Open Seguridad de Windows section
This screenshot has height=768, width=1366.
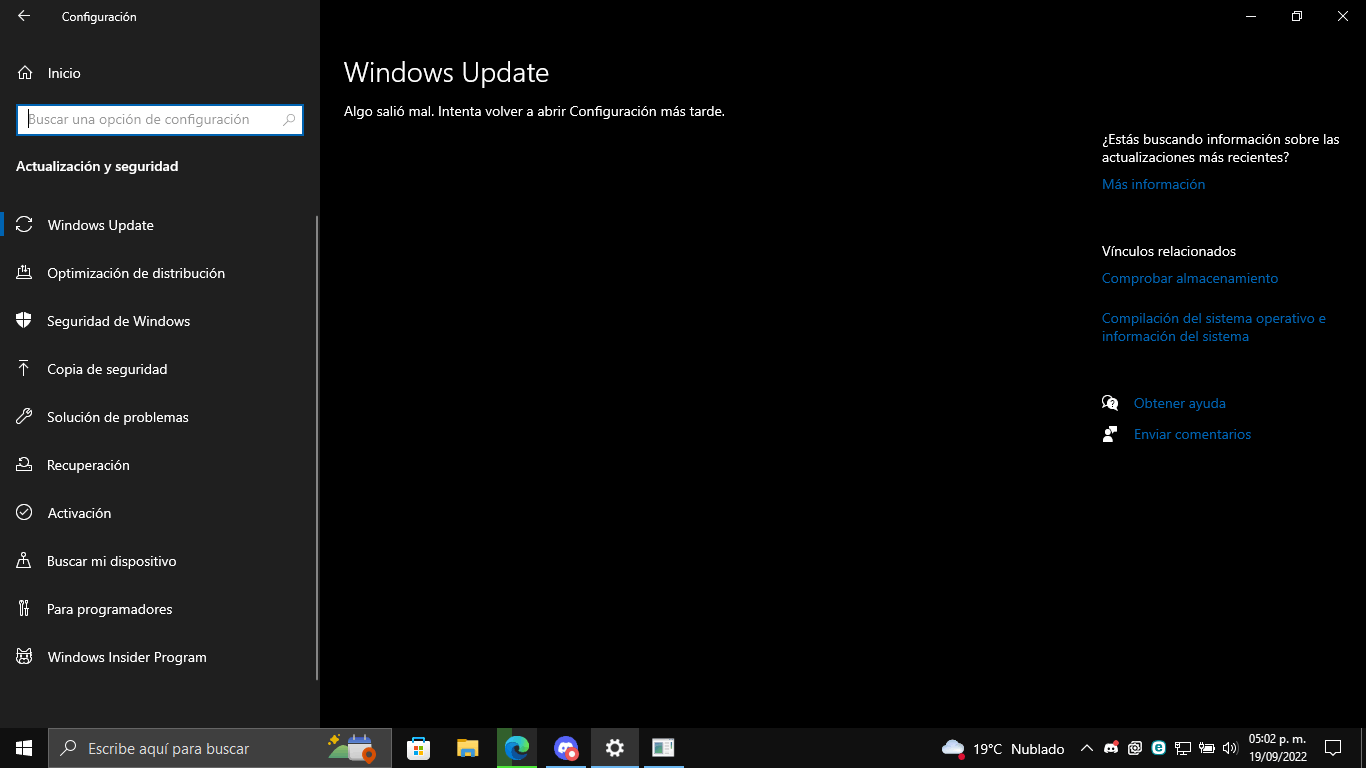pyautogui.click(x=160, y=321)
